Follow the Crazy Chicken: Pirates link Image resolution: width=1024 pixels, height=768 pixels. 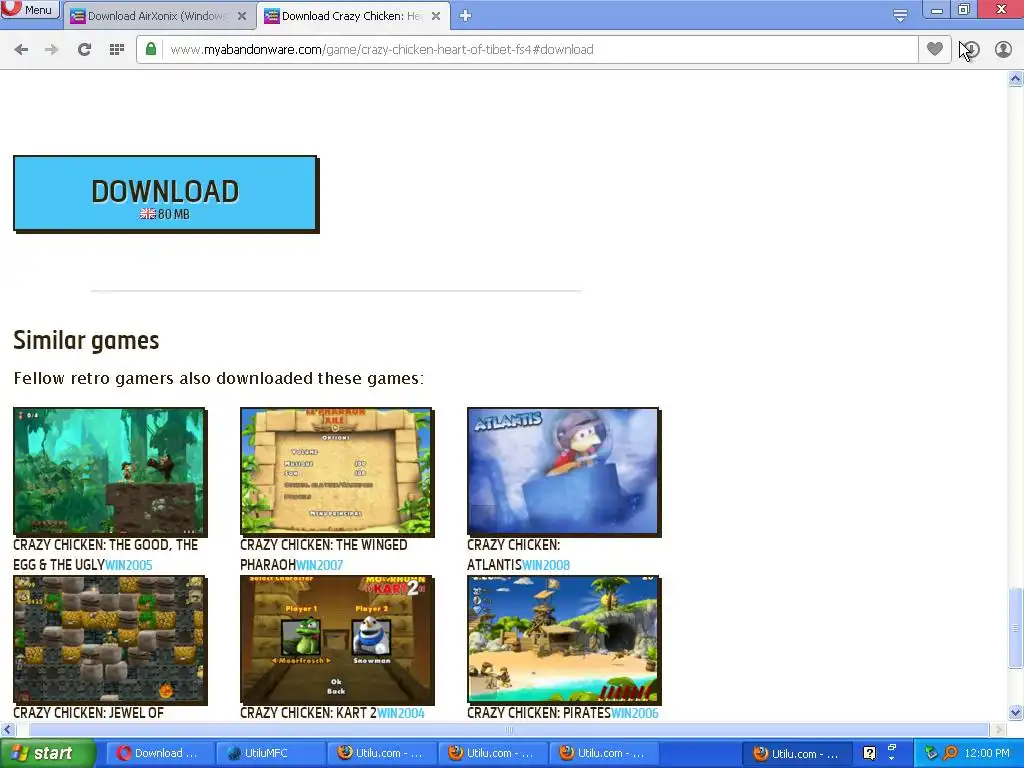pos(539,713)
